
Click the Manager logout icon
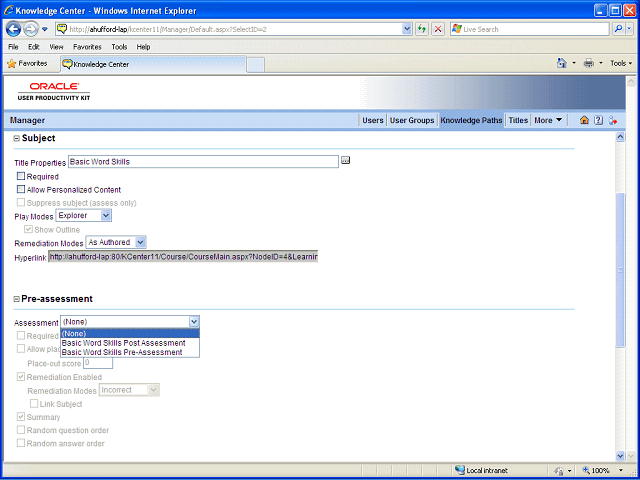613,120
